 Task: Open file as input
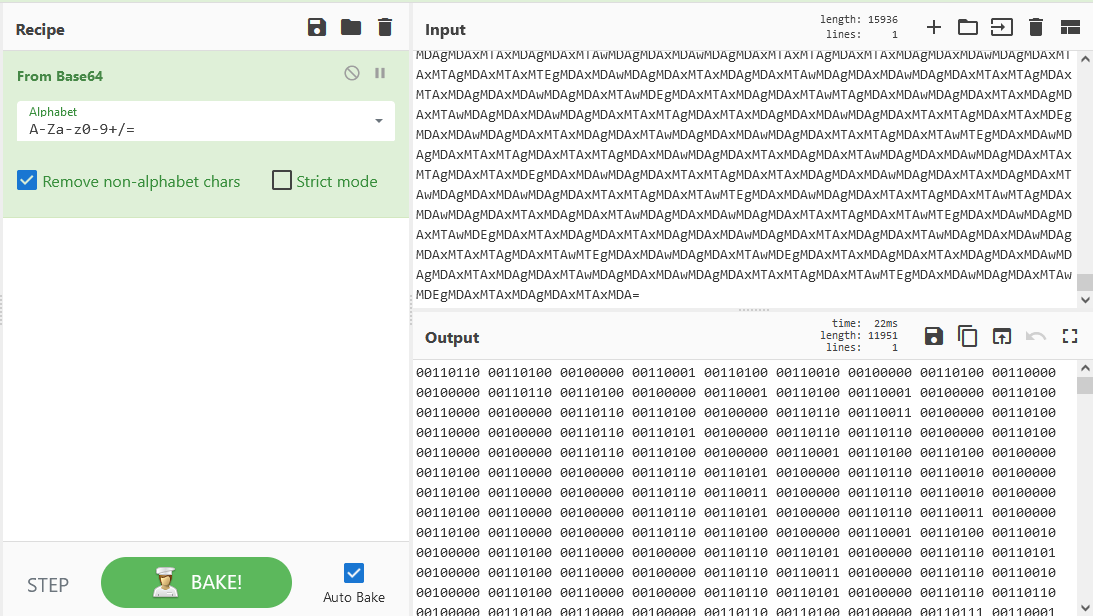pos(1001,28)
